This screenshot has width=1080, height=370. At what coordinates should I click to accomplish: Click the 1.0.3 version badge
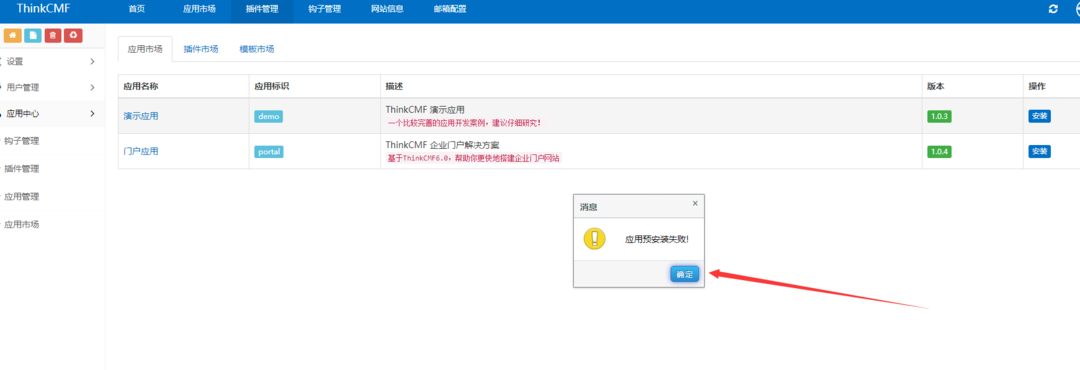[939, 116]
